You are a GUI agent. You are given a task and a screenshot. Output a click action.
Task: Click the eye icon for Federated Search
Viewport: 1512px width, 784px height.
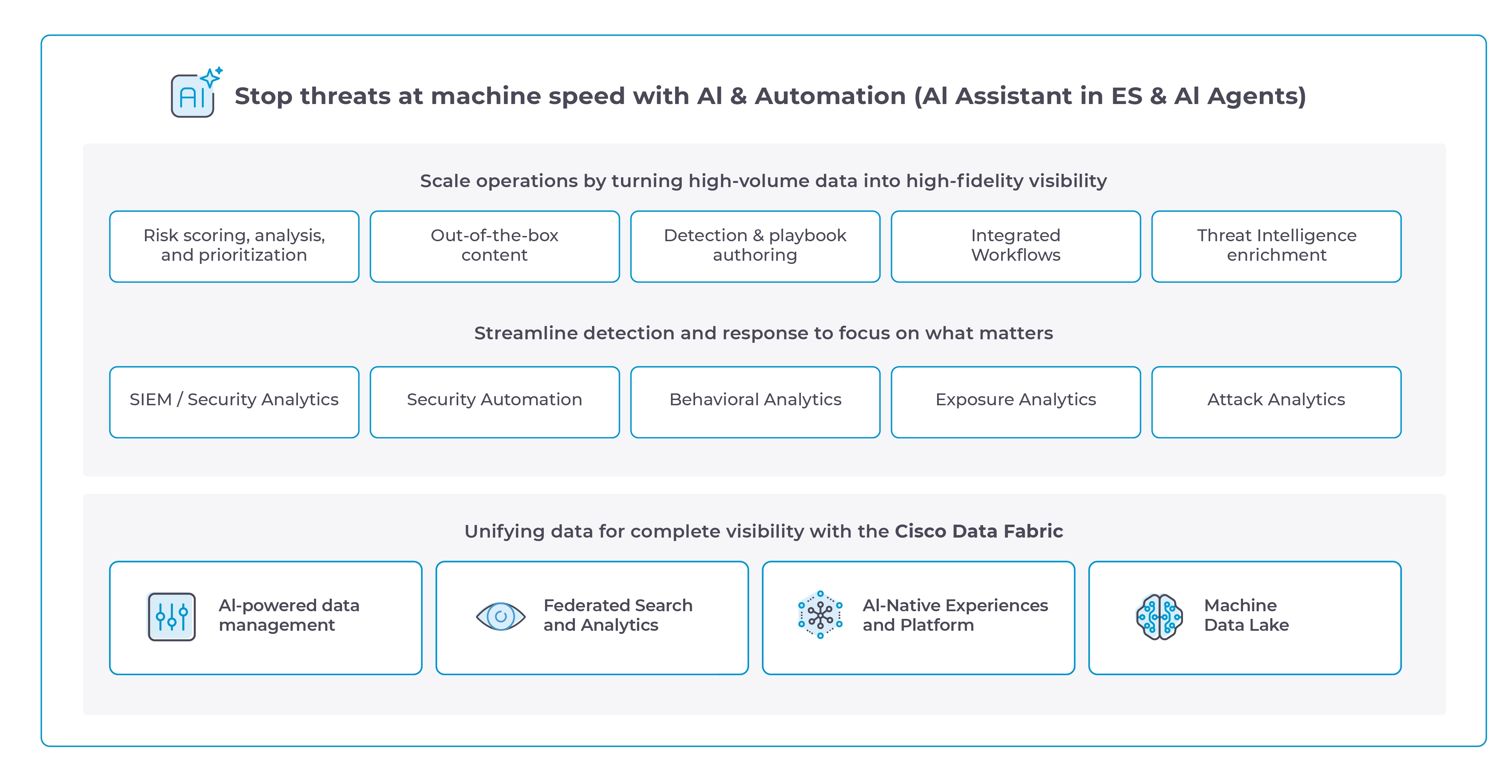[500, 616]
